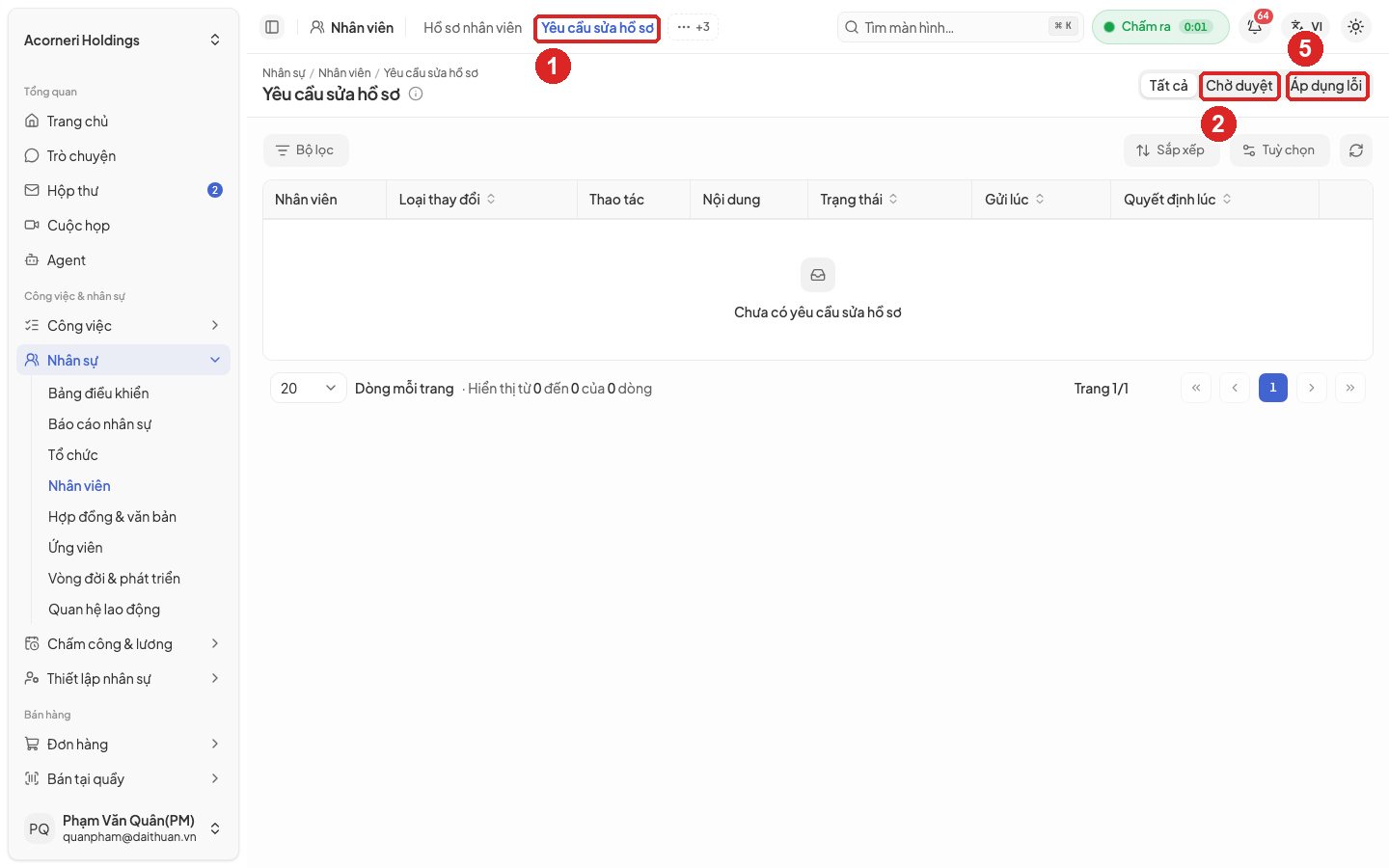This screenshot has width=1389, height=868.
Task: Sort by Loại thay đổi column
Action: click(x=448, y=200)
